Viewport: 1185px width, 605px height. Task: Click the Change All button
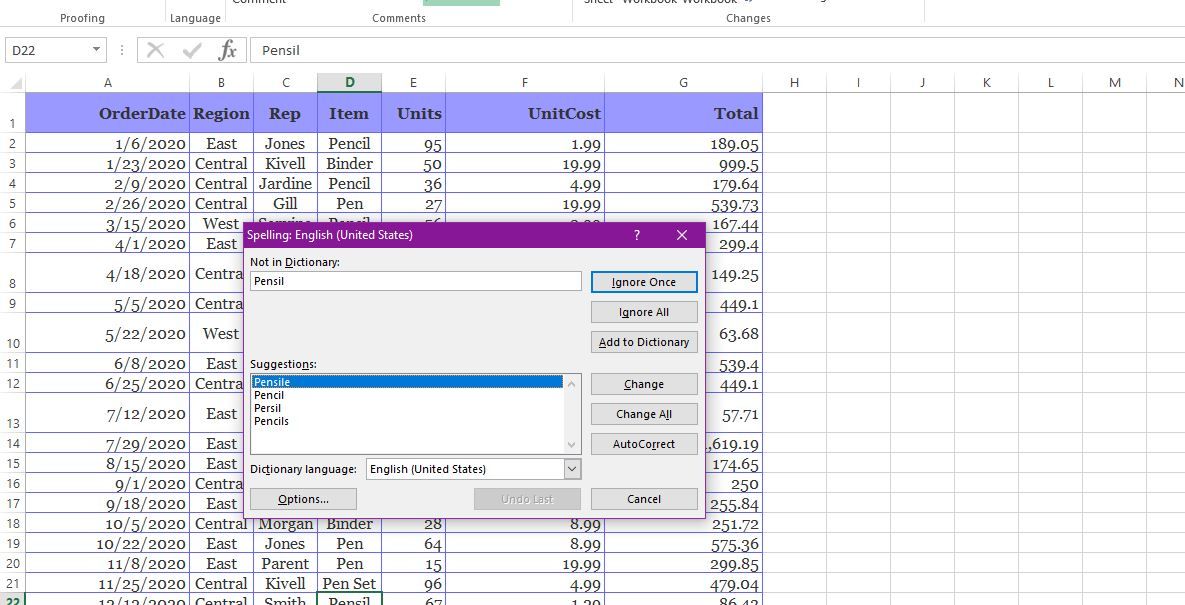tap(644, 414)
